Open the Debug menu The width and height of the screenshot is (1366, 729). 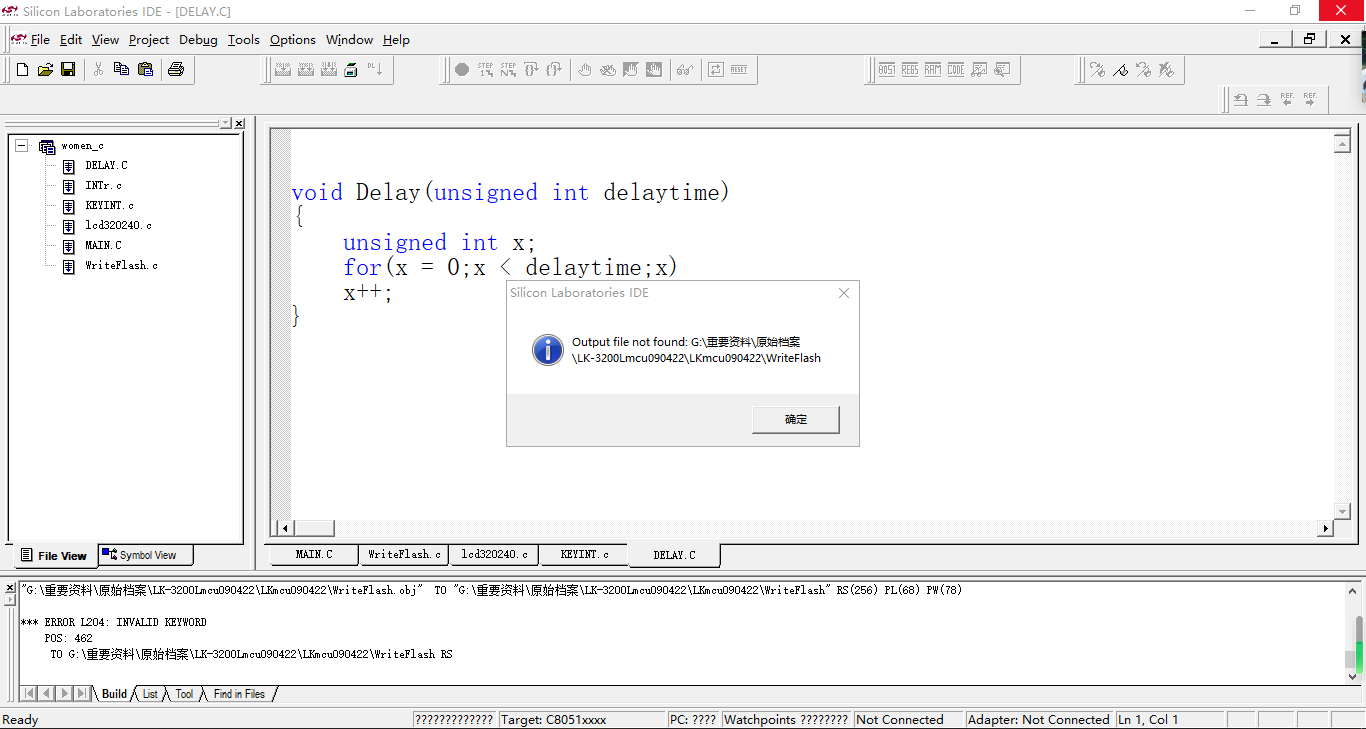pyautogui.click(x=198, y=40)
